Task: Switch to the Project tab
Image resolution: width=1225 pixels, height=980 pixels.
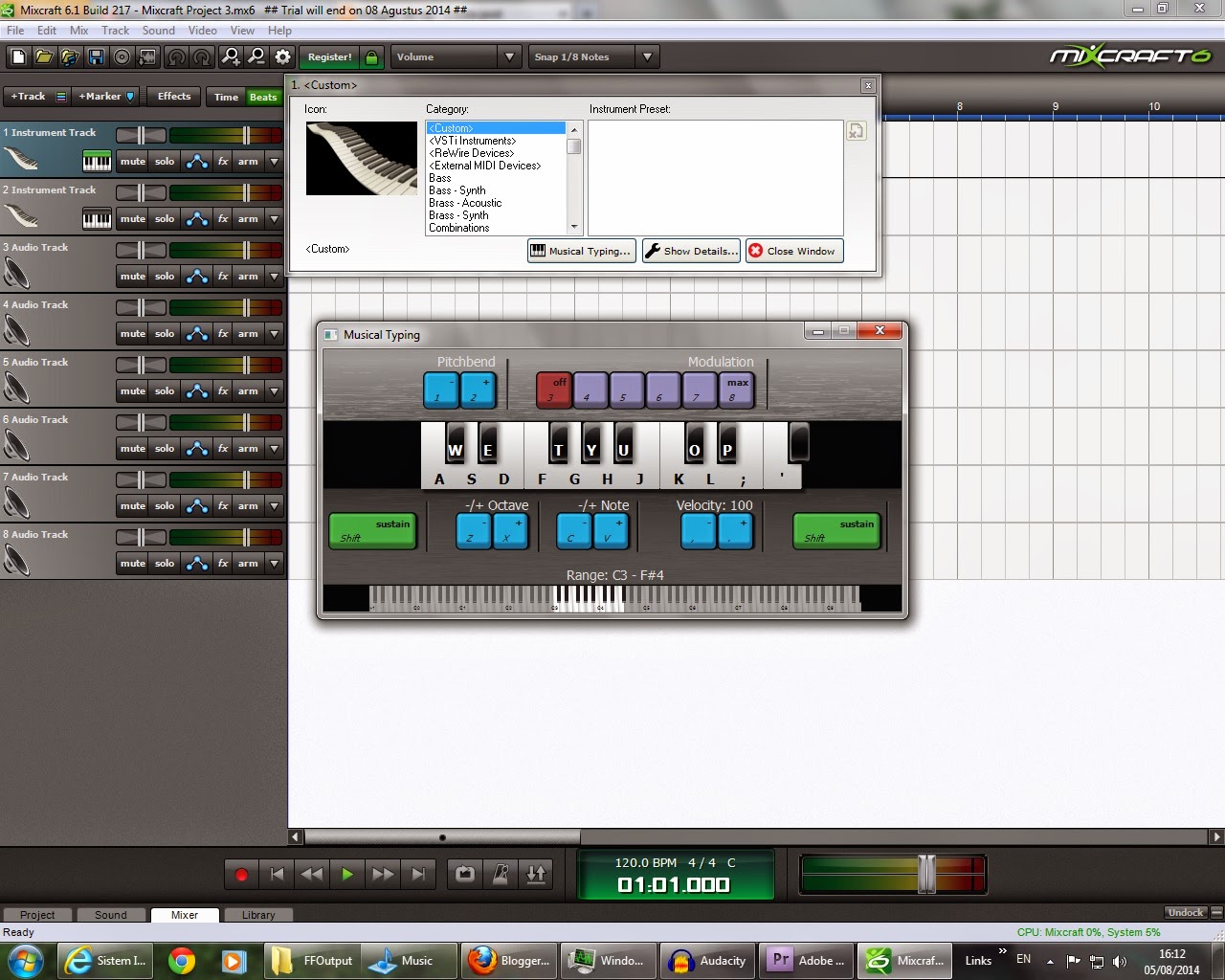Action: pos(37,915)
